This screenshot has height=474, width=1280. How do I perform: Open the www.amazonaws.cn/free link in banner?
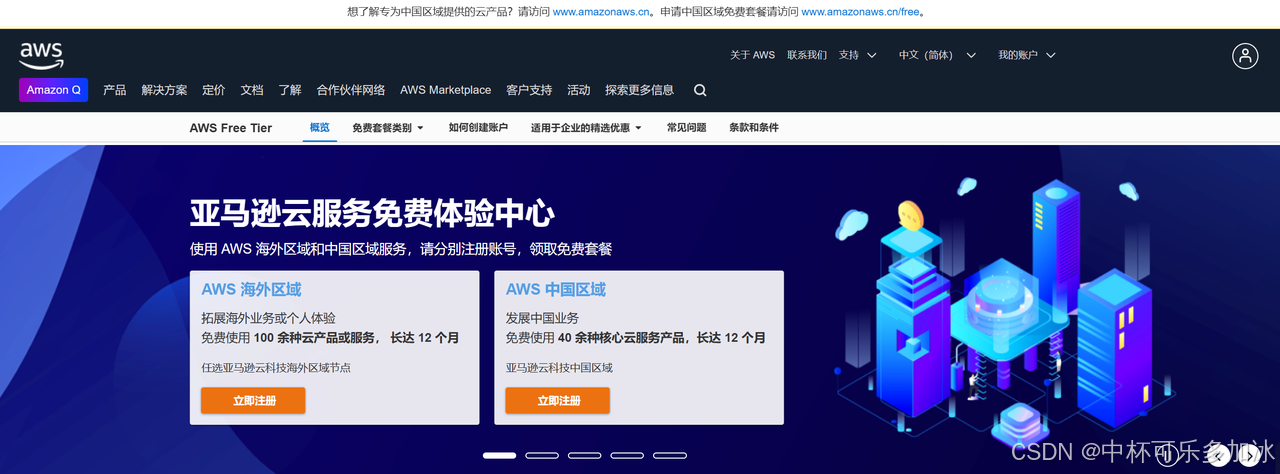click(860, 12)
